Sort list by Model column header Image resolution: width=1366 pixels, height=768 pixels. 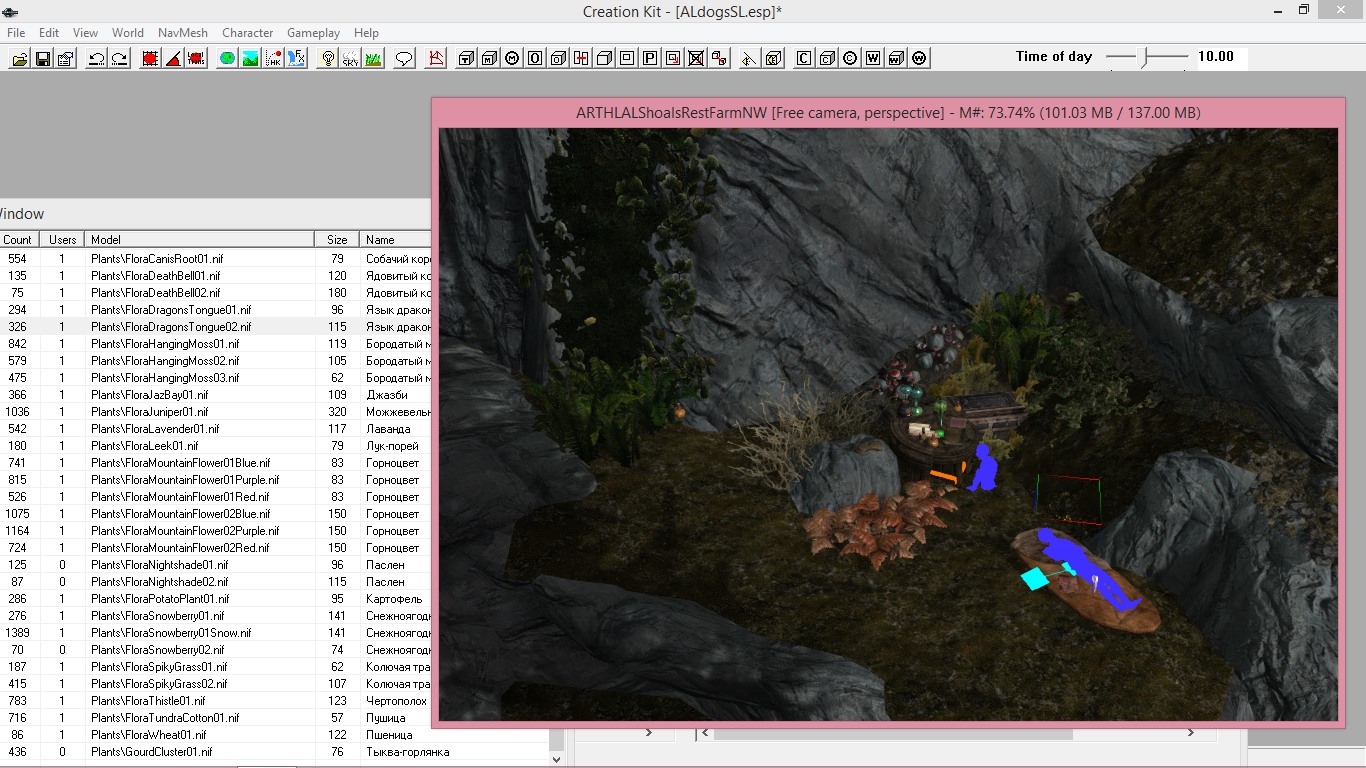click(199, 240)
